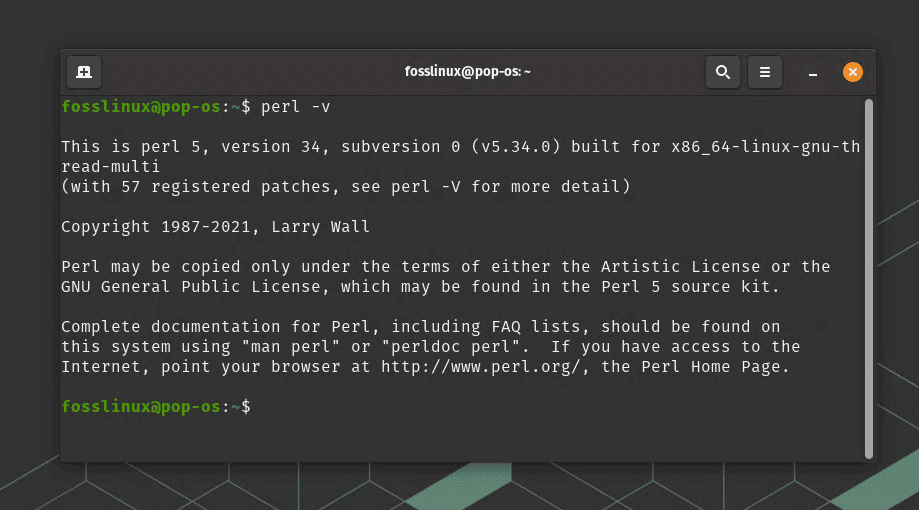
Task: Click the window title fosslinux@pop-os: ~
Action: click(468, 72)
